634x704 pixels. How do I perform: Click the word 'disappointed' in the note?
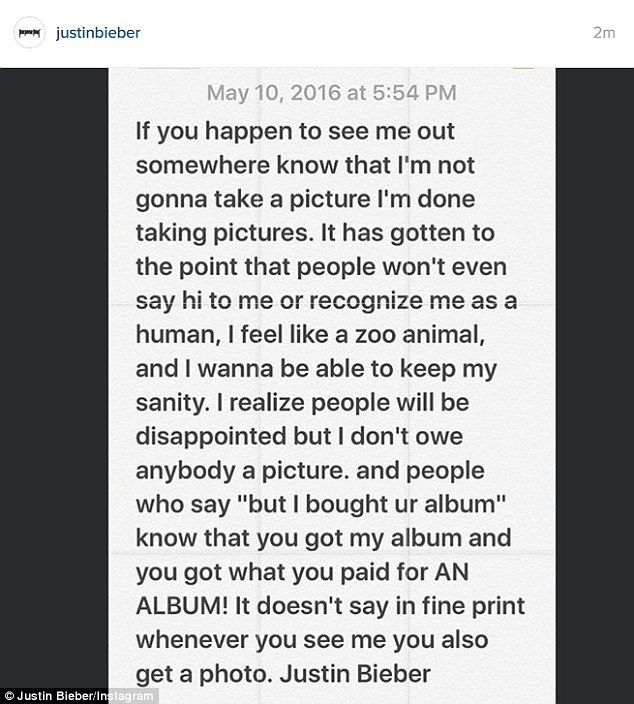click(211, 437)
